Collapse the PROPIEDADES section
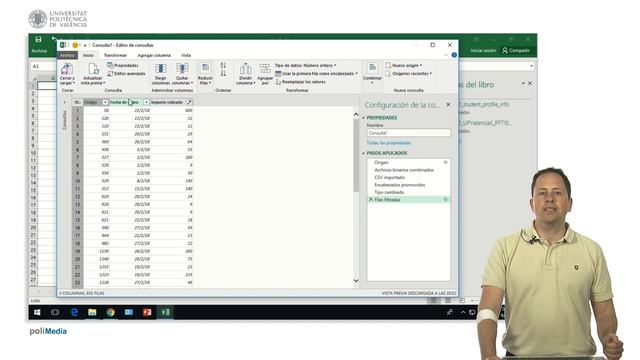Viewport: 640px width, 360px height. coord(363,118)
